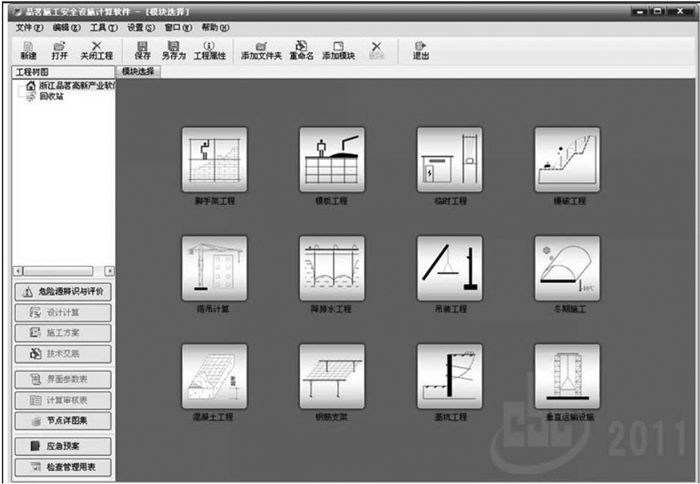700x484 pixels.
Task: Launch the 降排水工程 drainage module
Action: click(x=331, y=268)
